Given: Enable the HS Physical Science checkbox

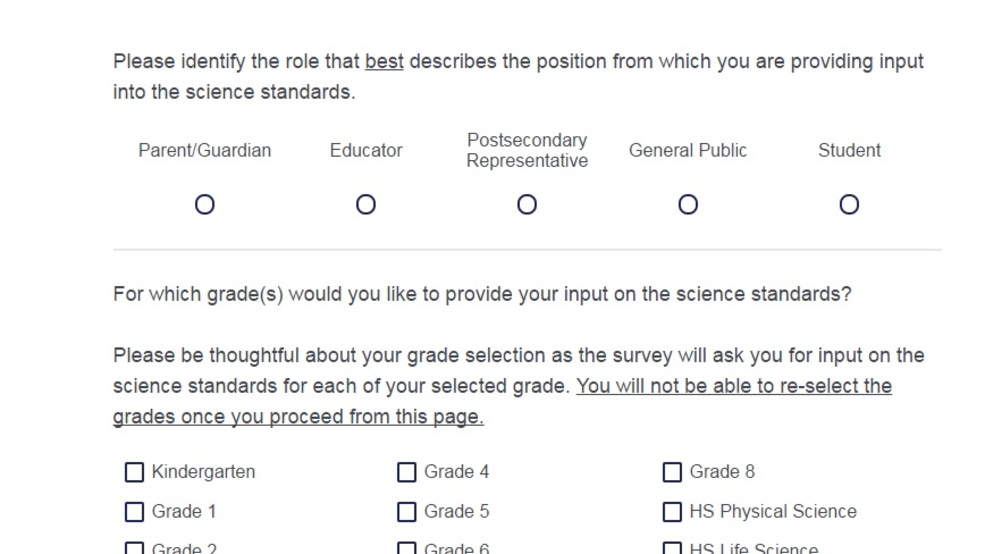Looking at the screenshot, I should pos(672,512).
